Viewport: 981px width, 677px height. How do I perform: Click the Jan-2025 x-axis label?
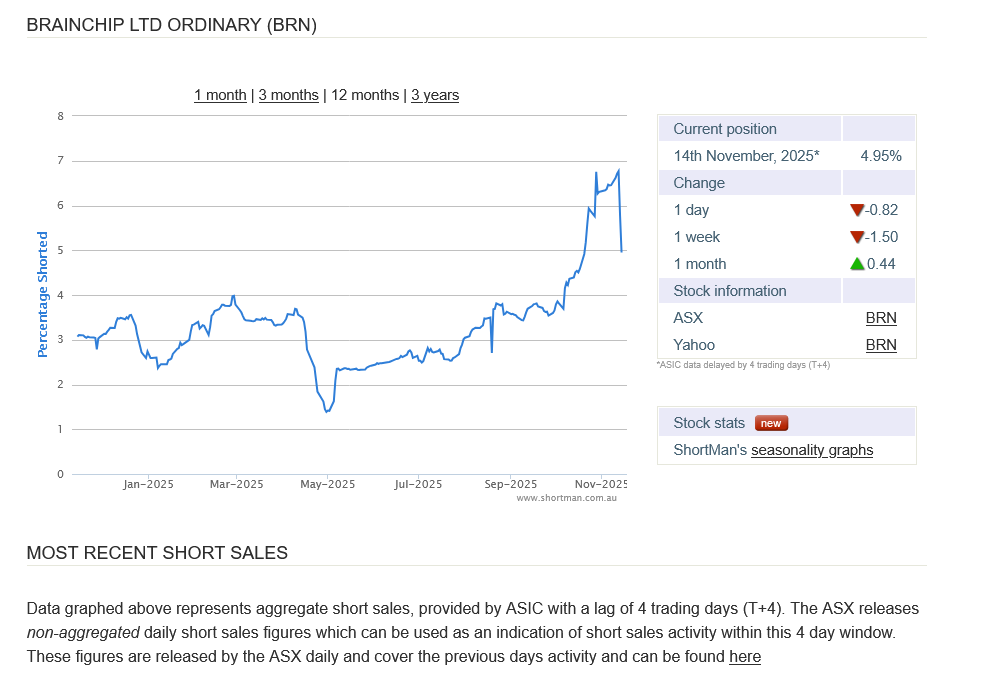coord(148,484)
